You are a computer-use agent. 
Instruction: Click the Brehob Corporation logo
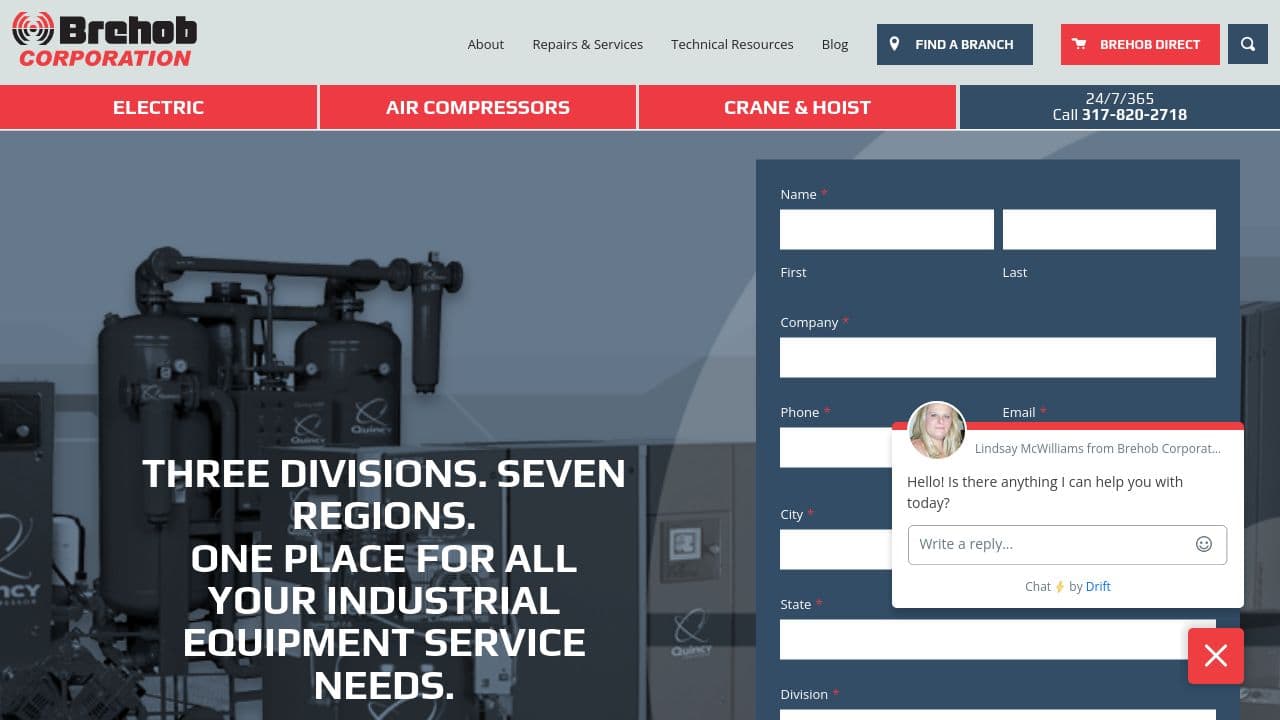pyautogui.click(x=104, y=41)
